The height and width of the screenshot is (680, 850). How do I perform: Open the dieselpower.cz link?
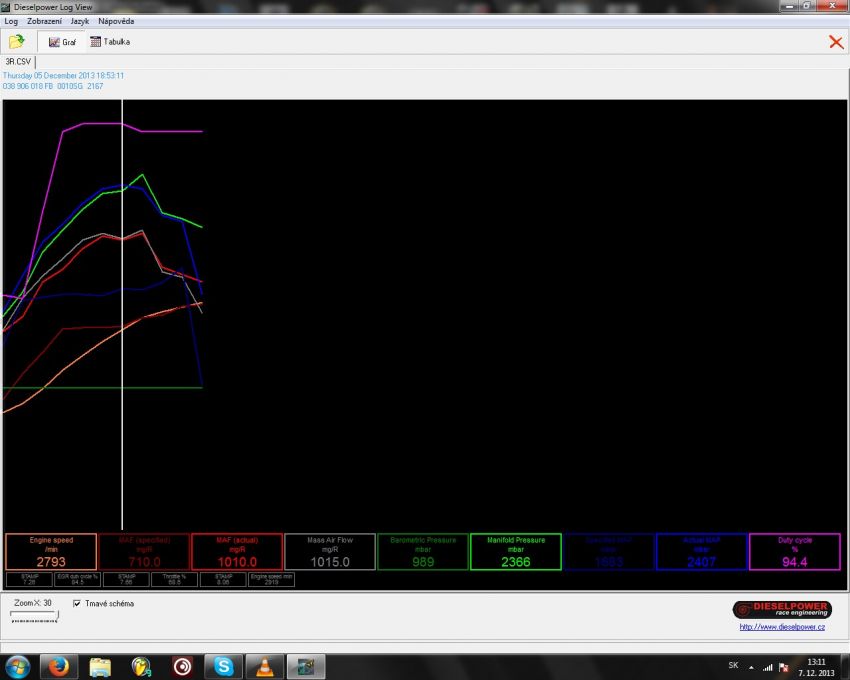tap(782, 627)
